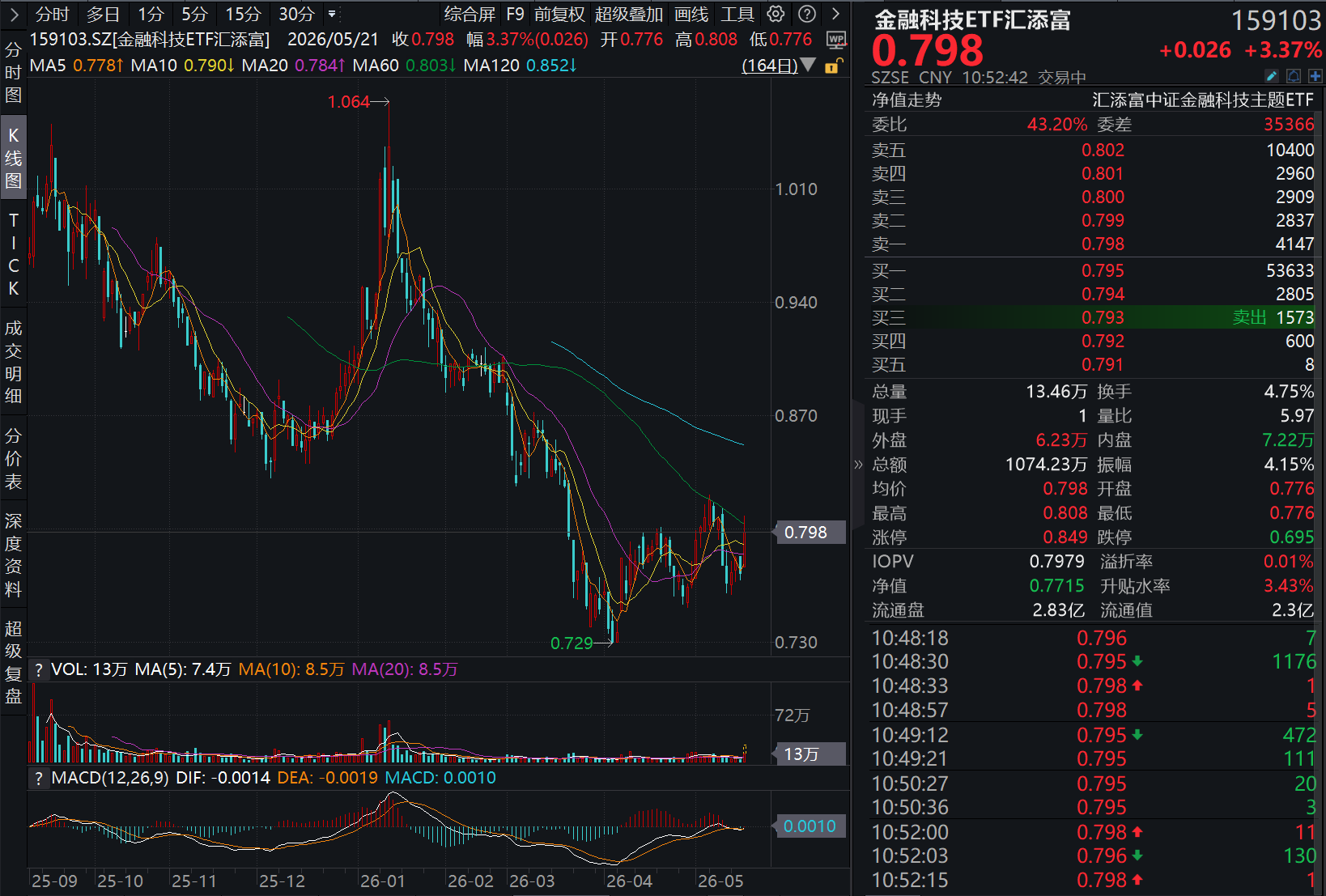The image size is (1326, 896).
Task: Click 卖一 price 0.798
Action: [1103, 244]
